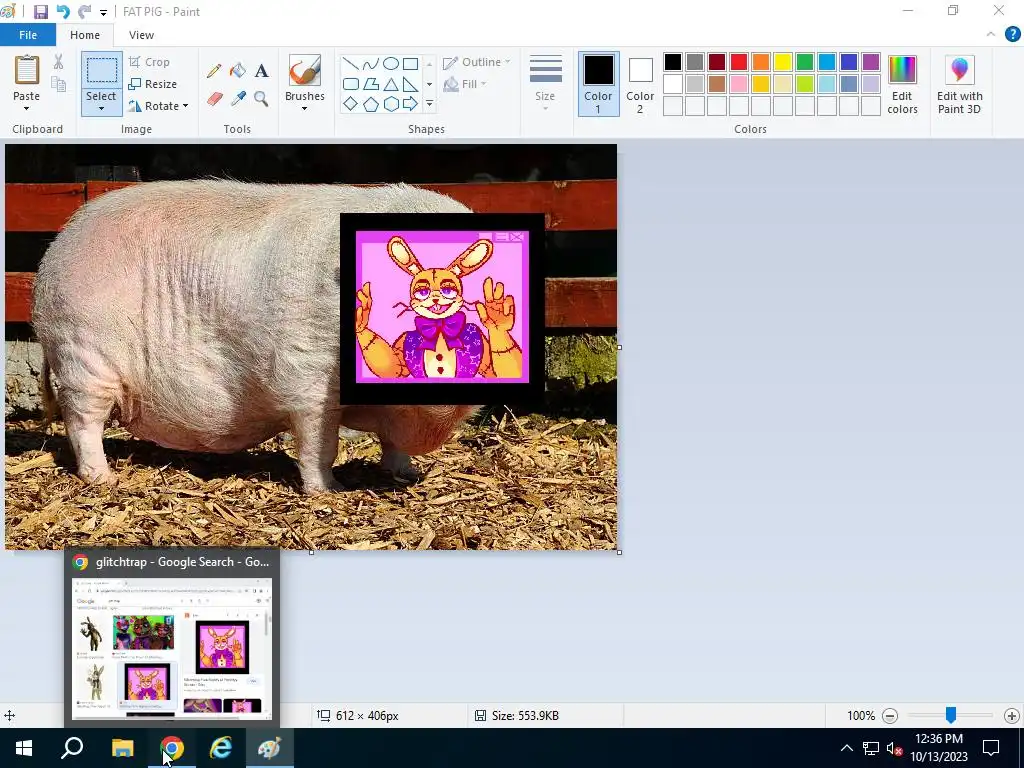This screenshot has height=768, width=1024.
Task: Open the File menu
Action: pyautogui.click(x=27, y=35)
